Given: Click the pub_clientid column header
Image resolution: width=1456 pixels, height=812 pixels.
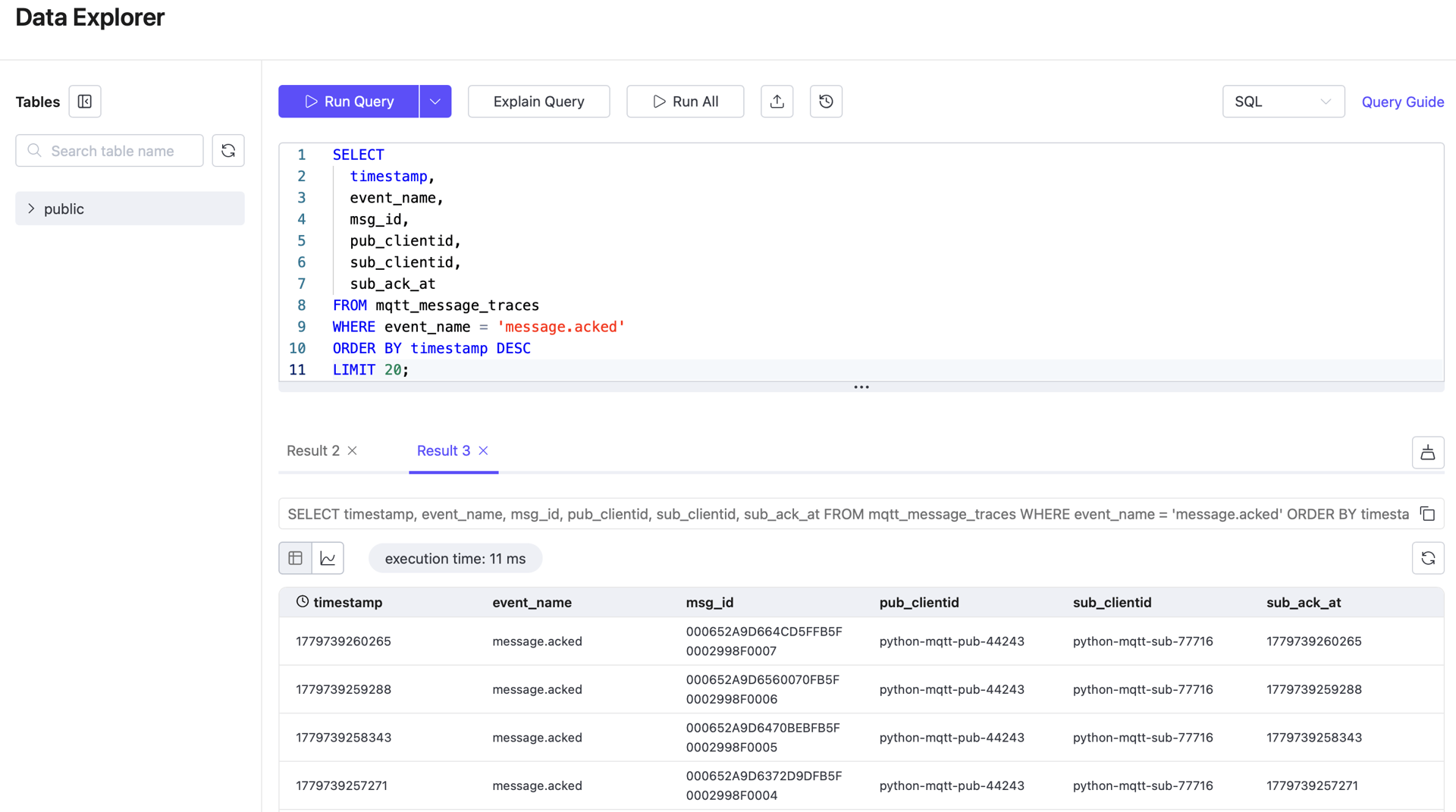Looking at the screenshot, I should [x=919, y=602].
